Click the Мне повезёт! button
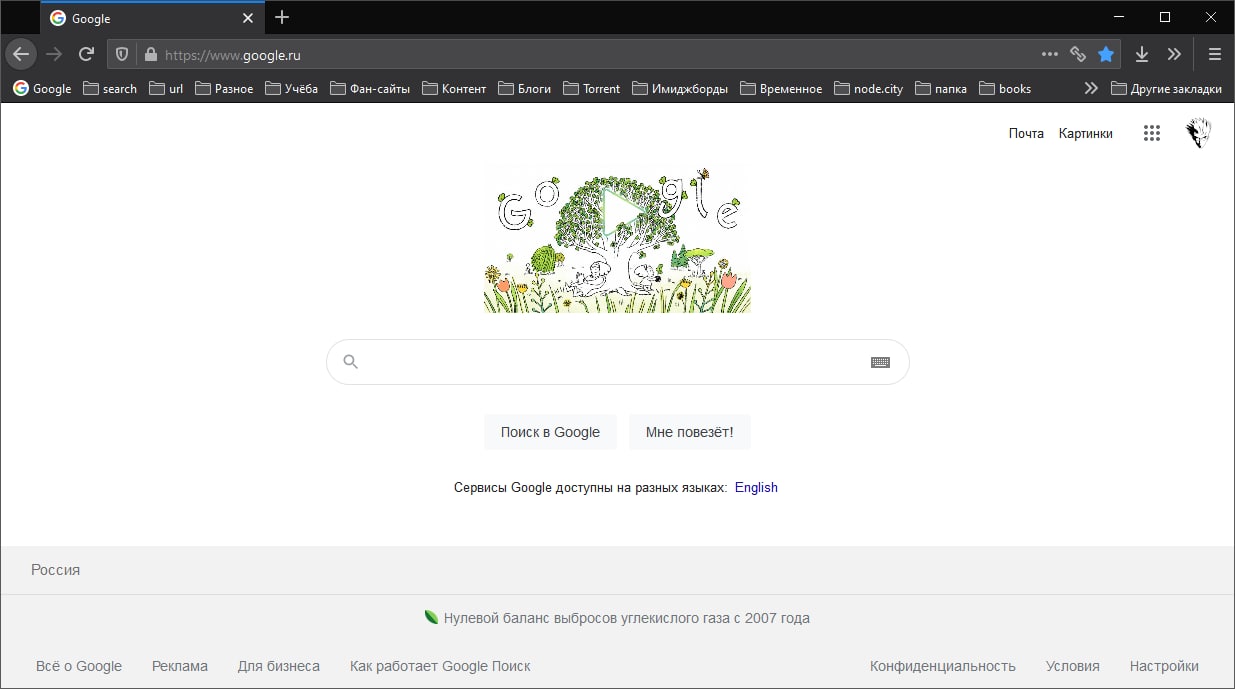 pos(689,432)
